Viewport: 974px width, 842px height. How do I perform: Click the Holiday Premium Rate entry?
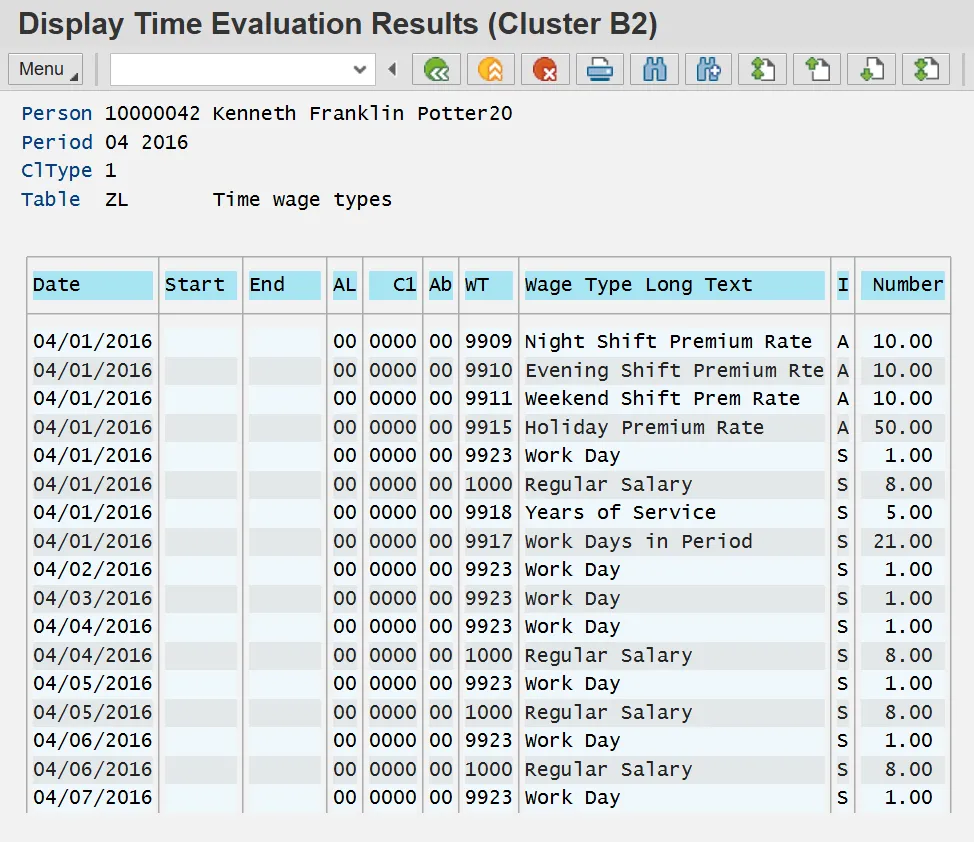click(644, 428)
